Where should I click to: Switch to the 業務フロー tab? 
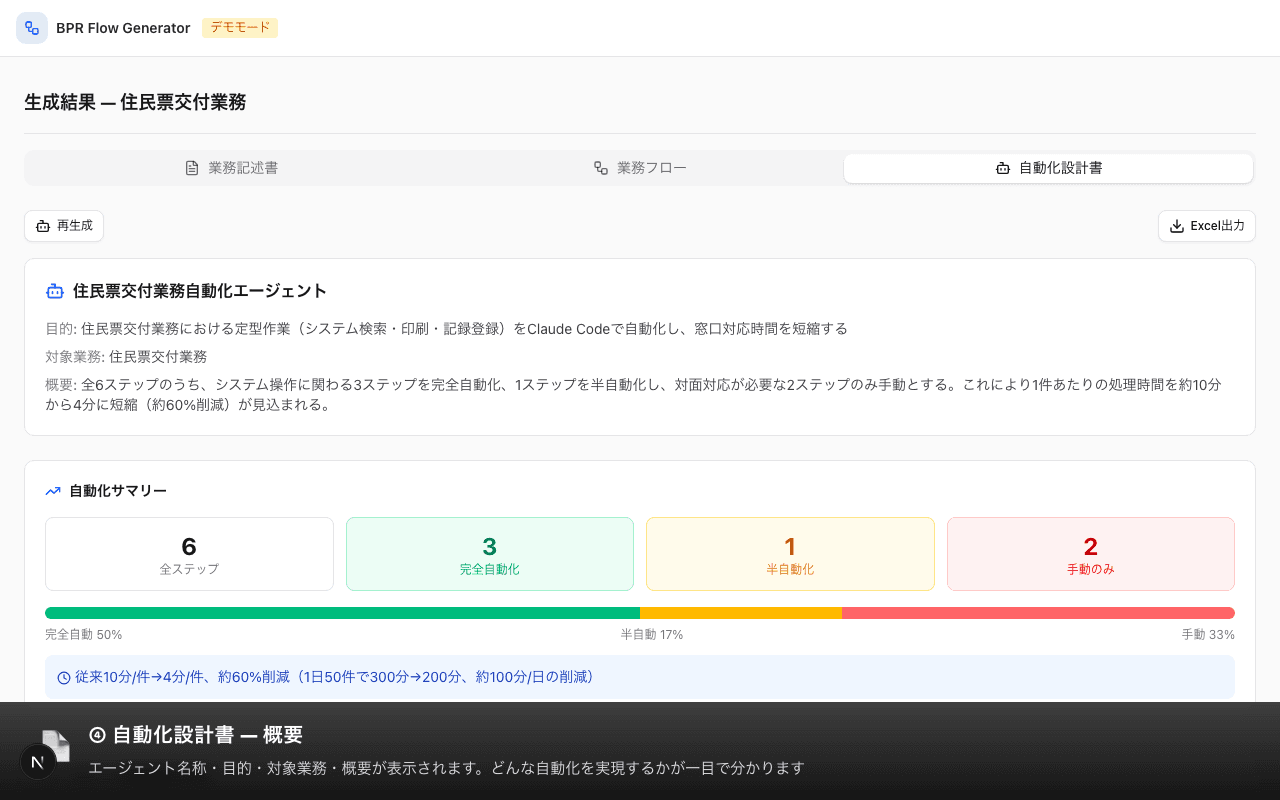640,167
